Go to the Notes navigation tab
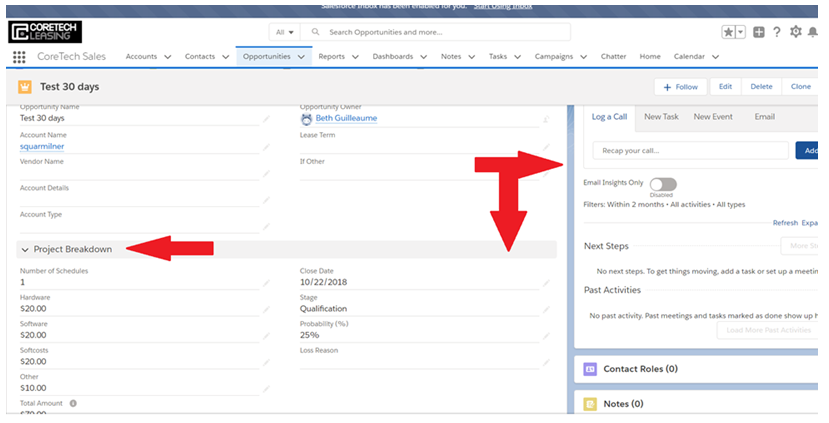This screenshot has height=423, width=829. [451, 57]
